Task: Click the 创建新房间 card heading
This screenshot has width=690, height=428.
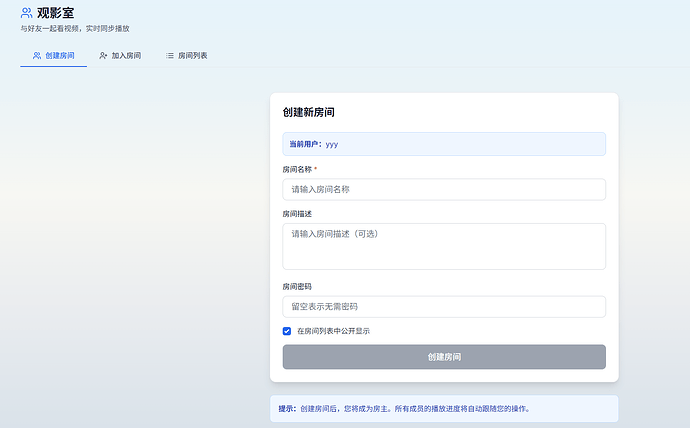Action: coord(308,113)
